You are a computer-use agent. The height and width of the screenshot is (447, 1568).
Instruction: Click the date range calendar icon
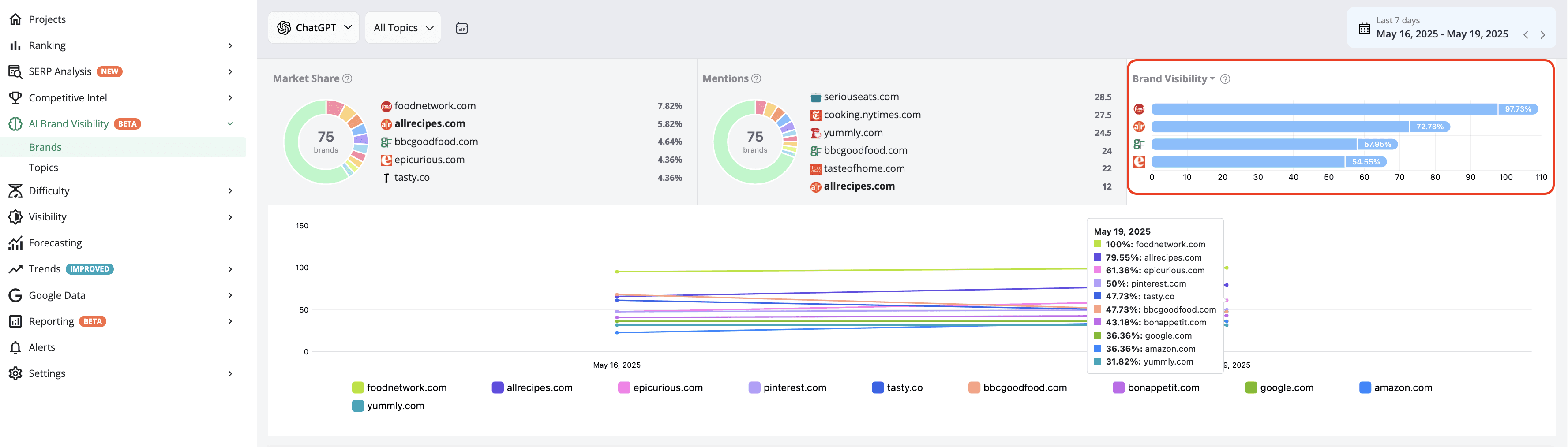pyautogui.click(x=1365, y=29)
